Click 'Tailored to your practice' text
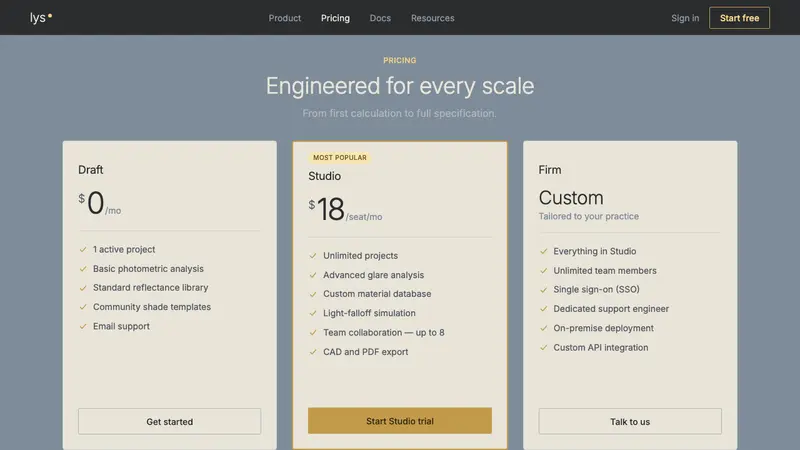Screen dimensions: 800x450 (589, 216)
